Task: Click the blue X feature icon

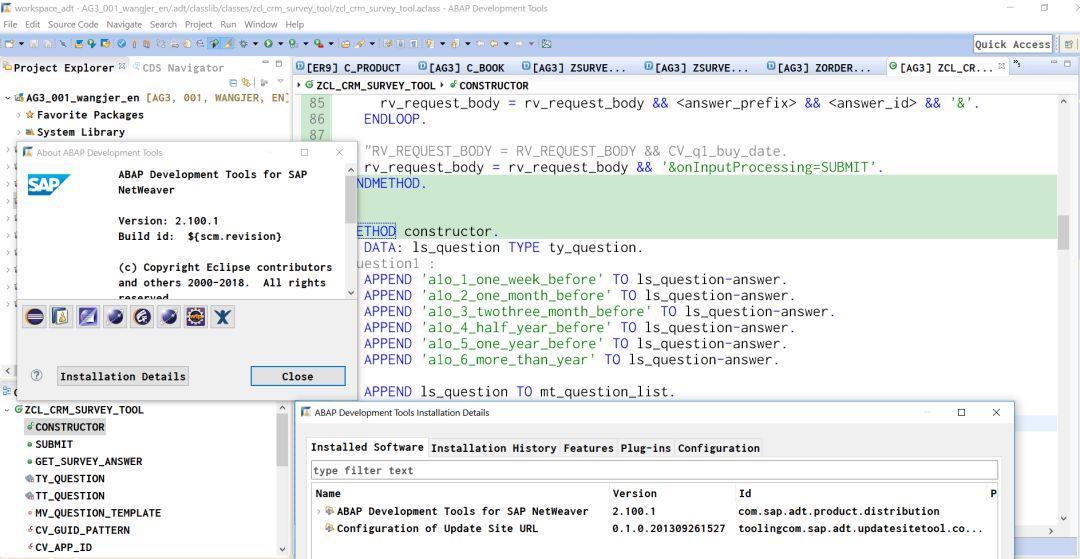Action: click(222, 317)
